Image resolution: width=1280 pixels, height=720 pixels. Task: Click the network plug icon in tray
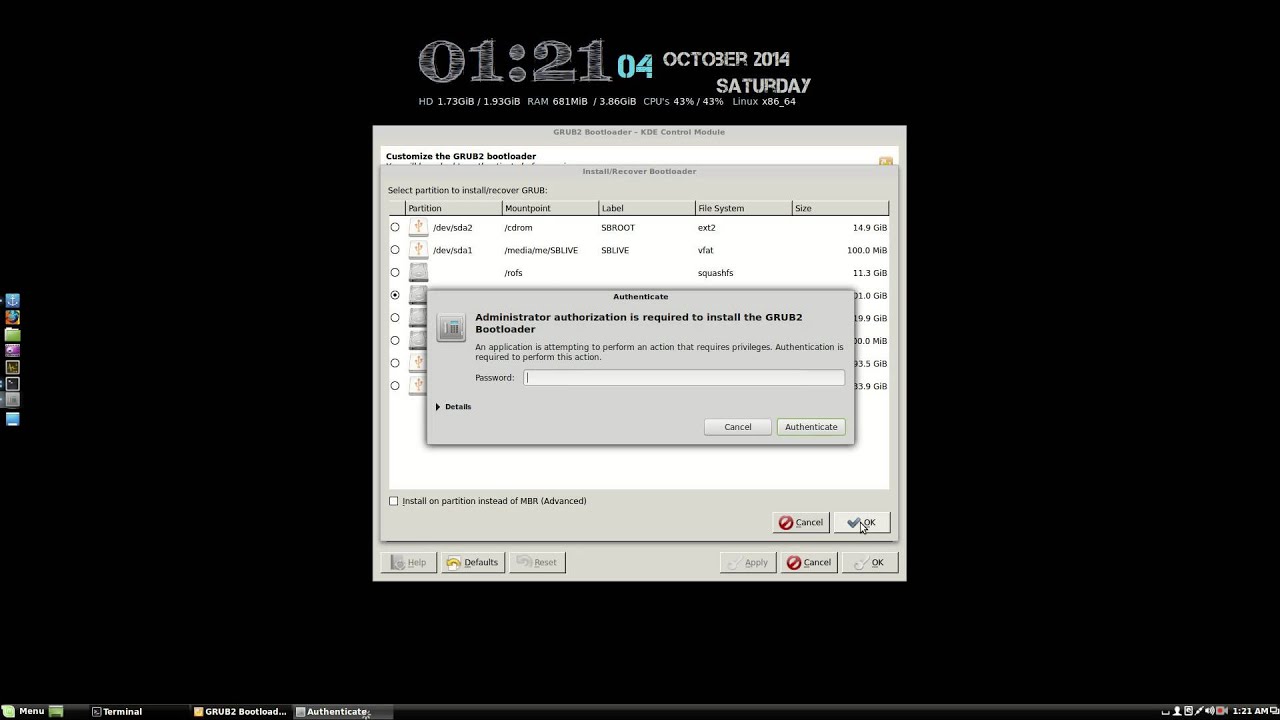[x=1199, y=710]
